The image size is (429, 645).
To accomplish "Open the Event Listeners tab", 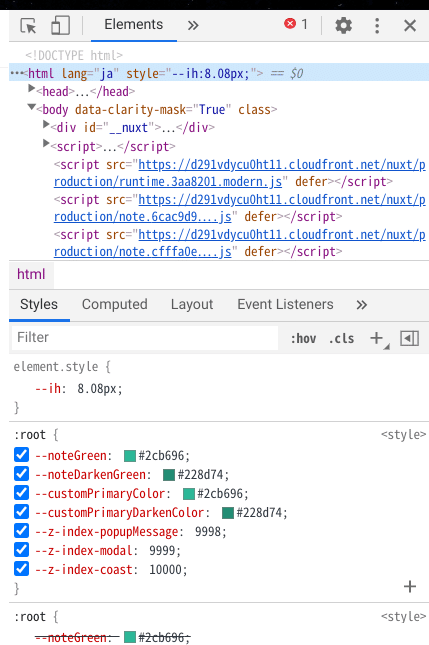I will coord(285,304).
